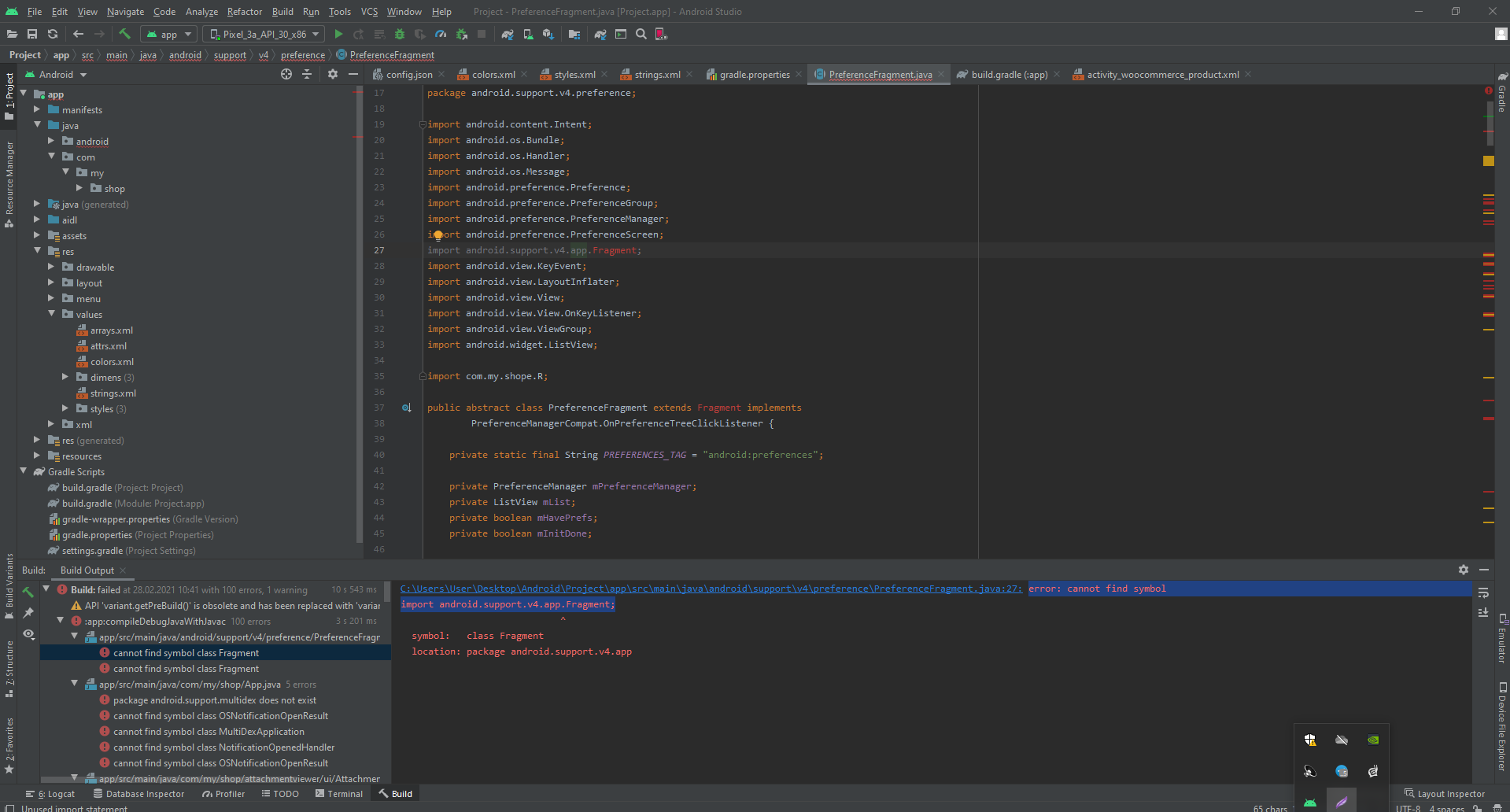Open PreferenceFragment.java:27 error file link
This screenshot has height=812, width=1510.
[711, 589]
